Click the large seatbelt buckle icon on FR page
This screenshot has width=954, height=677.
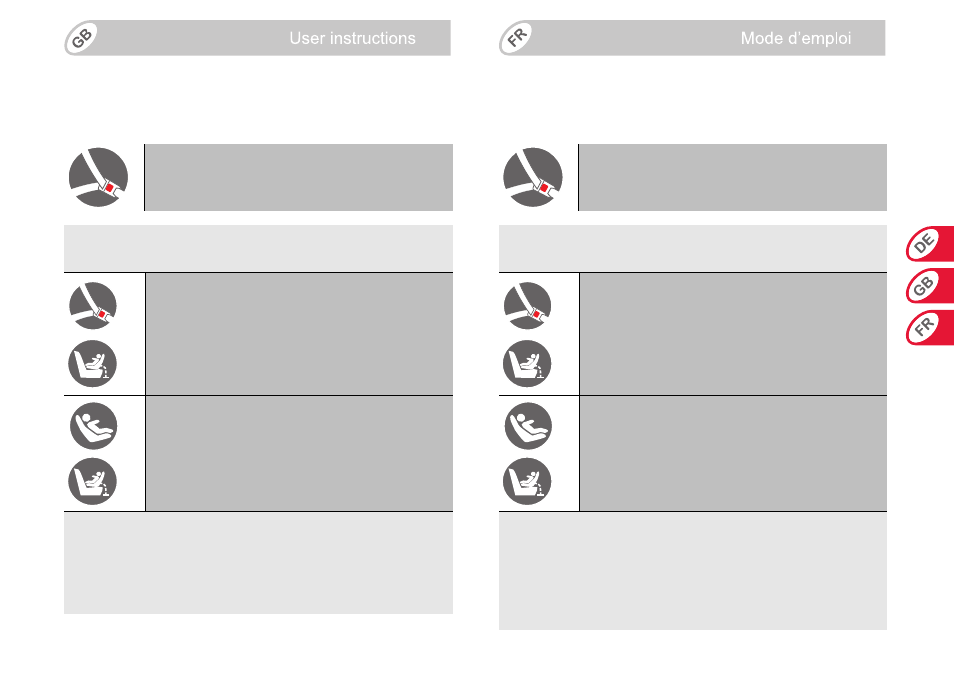click(533, 177)
